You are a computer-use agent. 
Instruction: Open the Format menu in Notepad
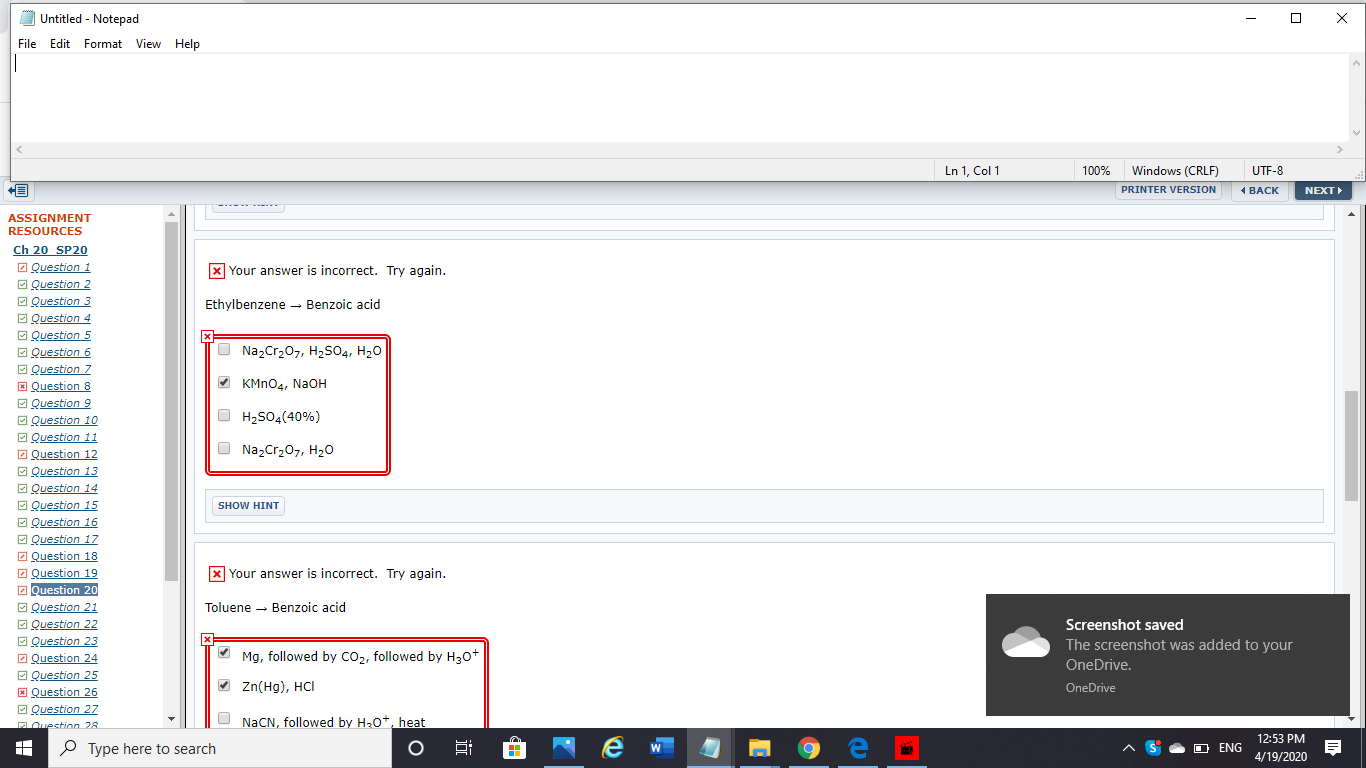(x=102, y=44)
